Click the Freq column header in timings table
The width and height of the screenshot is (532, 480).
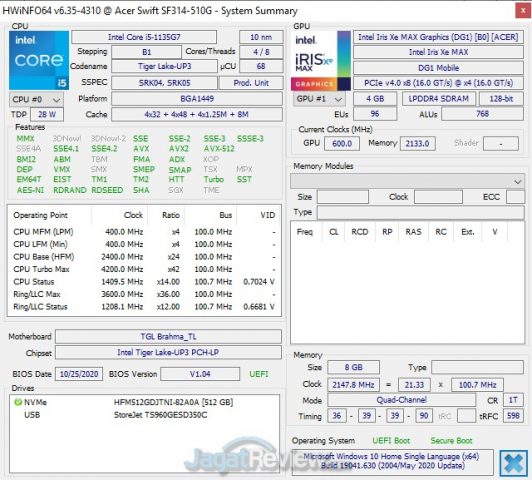click(304, 232)
